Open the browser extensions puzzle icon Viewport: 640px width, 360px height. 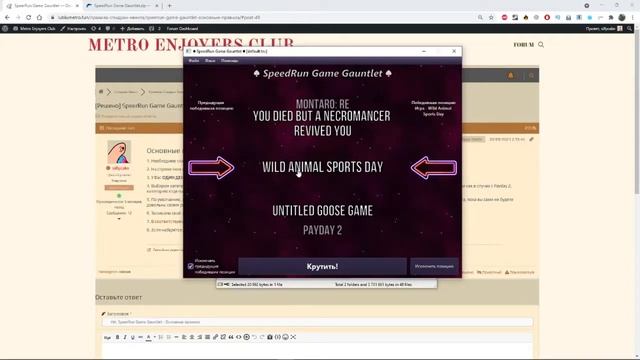pyautogui.click(x=611, y=18)
